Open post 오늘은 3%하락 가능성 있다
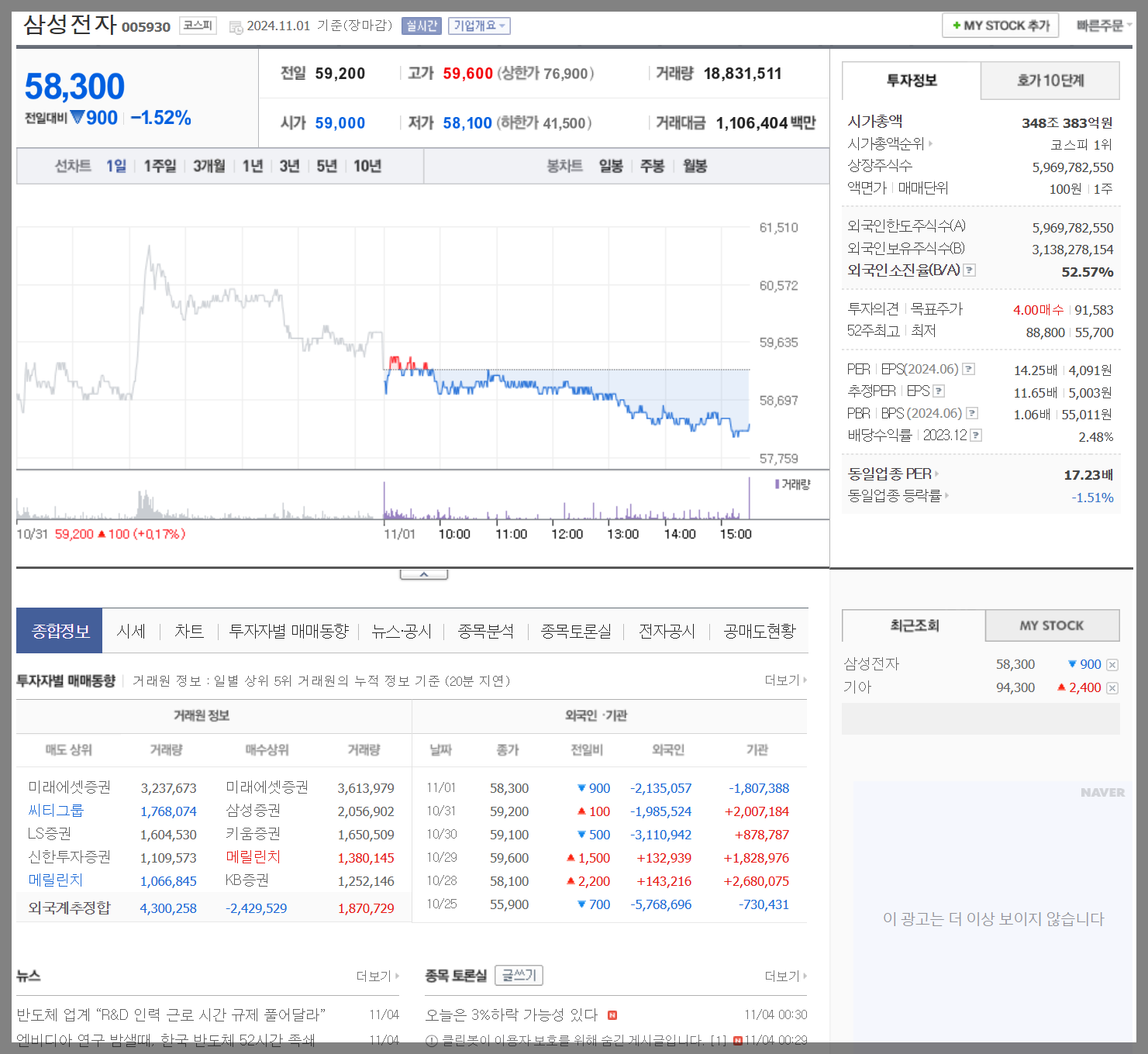Image resolution: width=1148 pixels, height=1054 pixels. point(511,1015)
